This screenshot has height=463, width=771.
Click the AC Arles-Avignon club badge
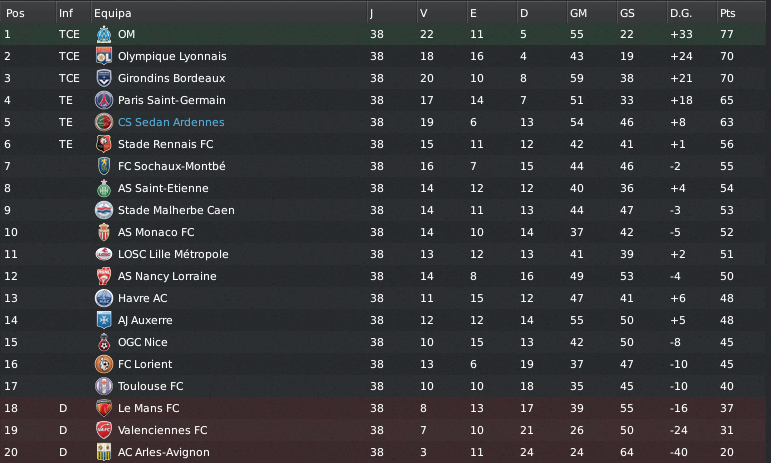(103, 452)
